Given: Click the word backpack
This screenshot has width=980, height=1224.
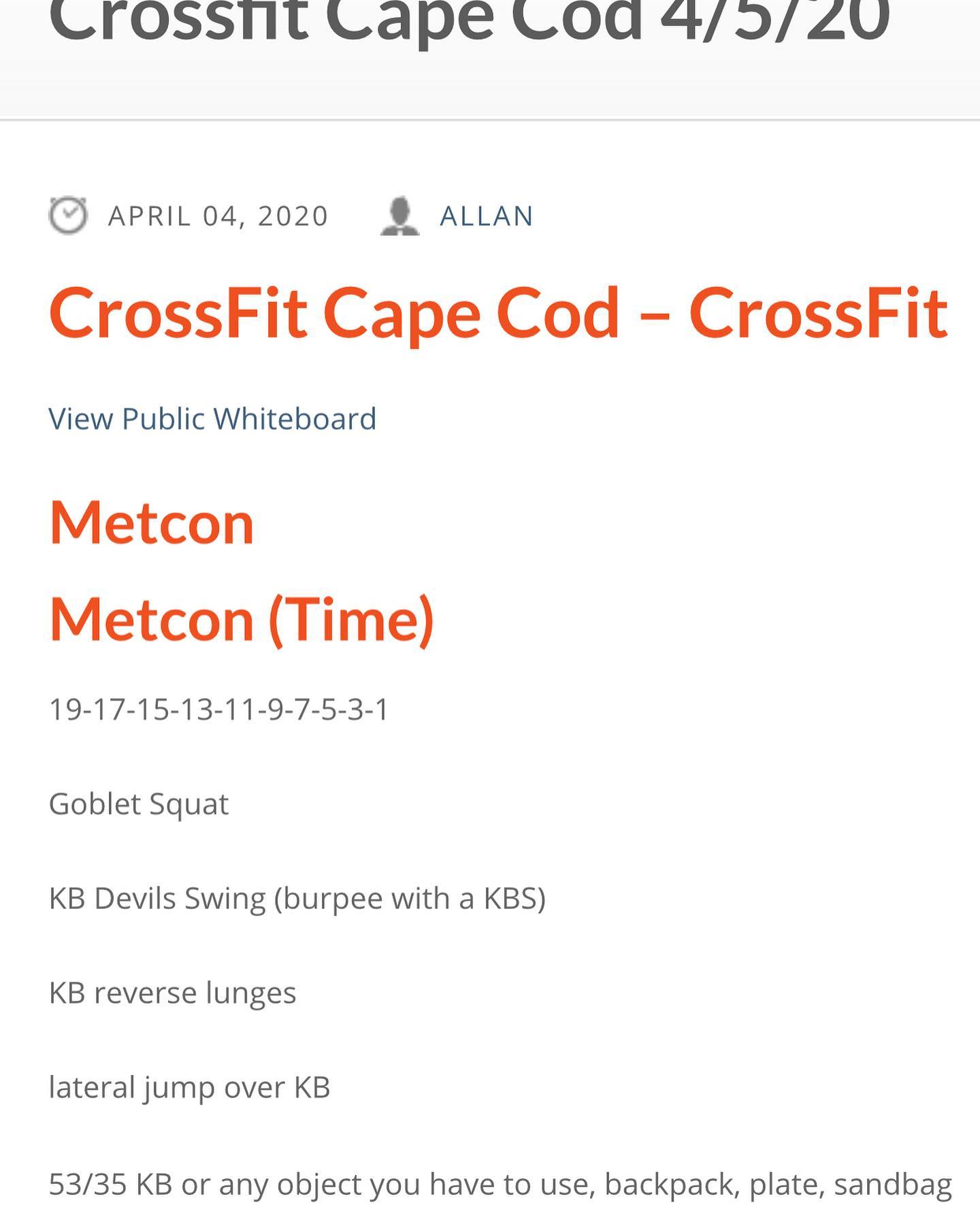Looking at the screenshot, I should 672,1184.
